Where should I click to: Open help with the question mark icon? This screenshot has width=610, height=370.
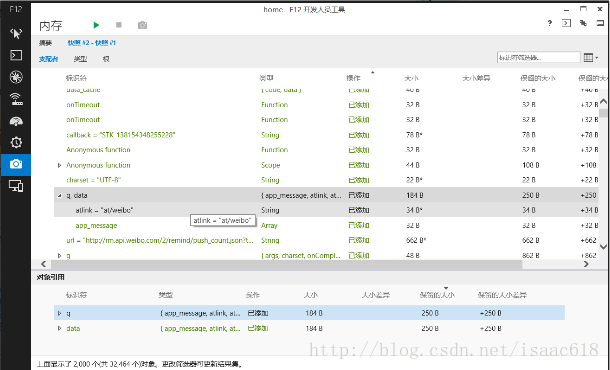point(549,23)
